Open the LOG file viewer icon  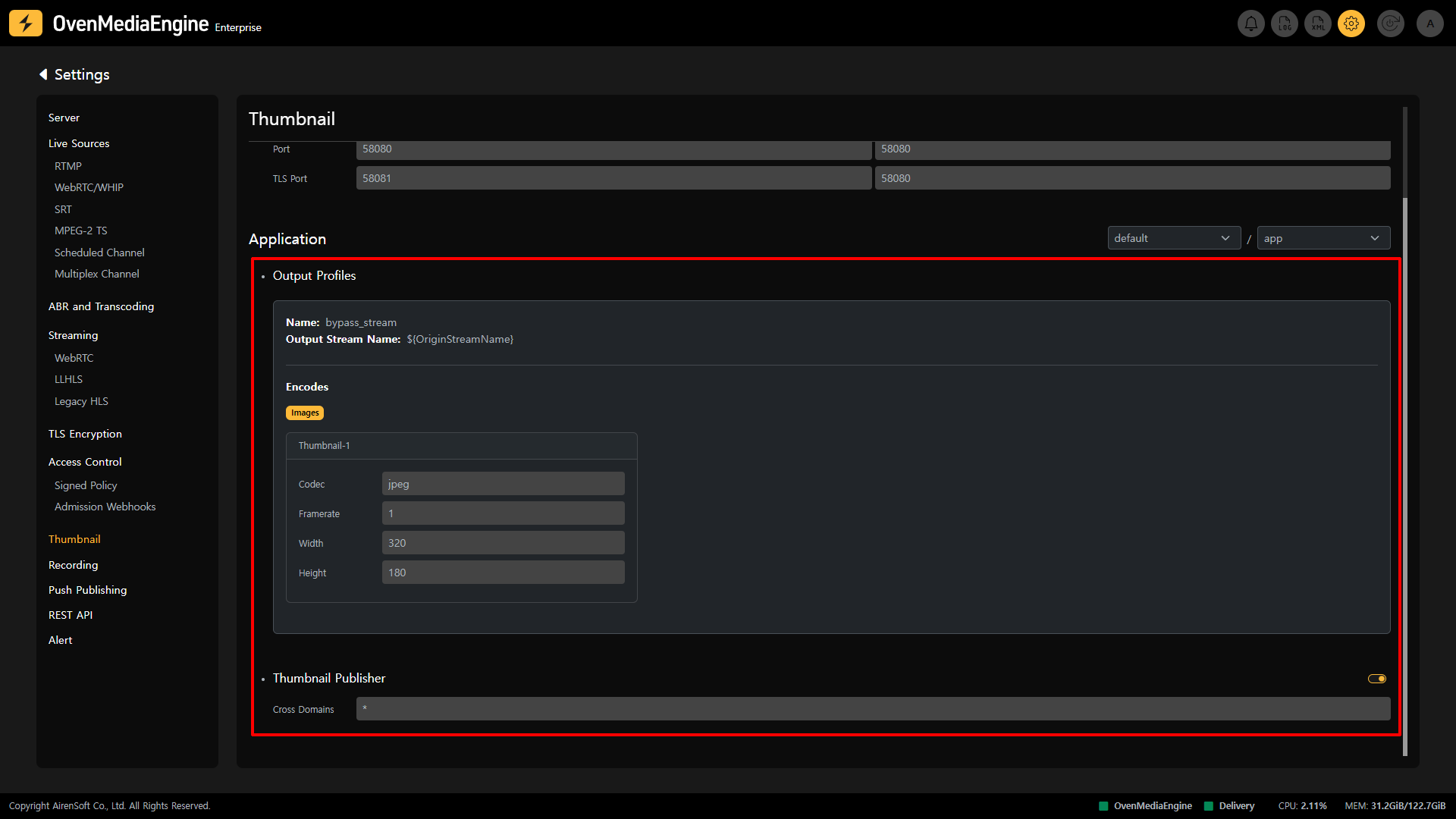1285,24
